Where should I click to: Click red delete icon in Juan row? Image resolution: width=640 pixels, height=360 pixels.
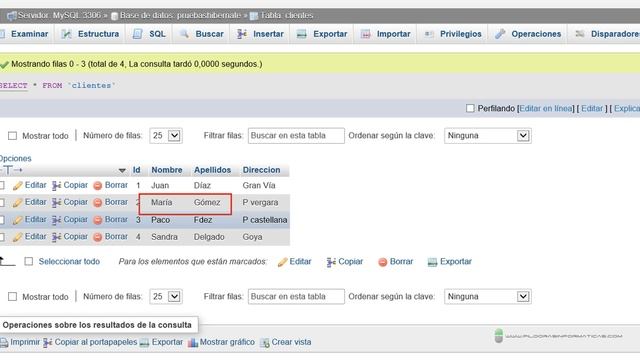[x=98, y=186]
